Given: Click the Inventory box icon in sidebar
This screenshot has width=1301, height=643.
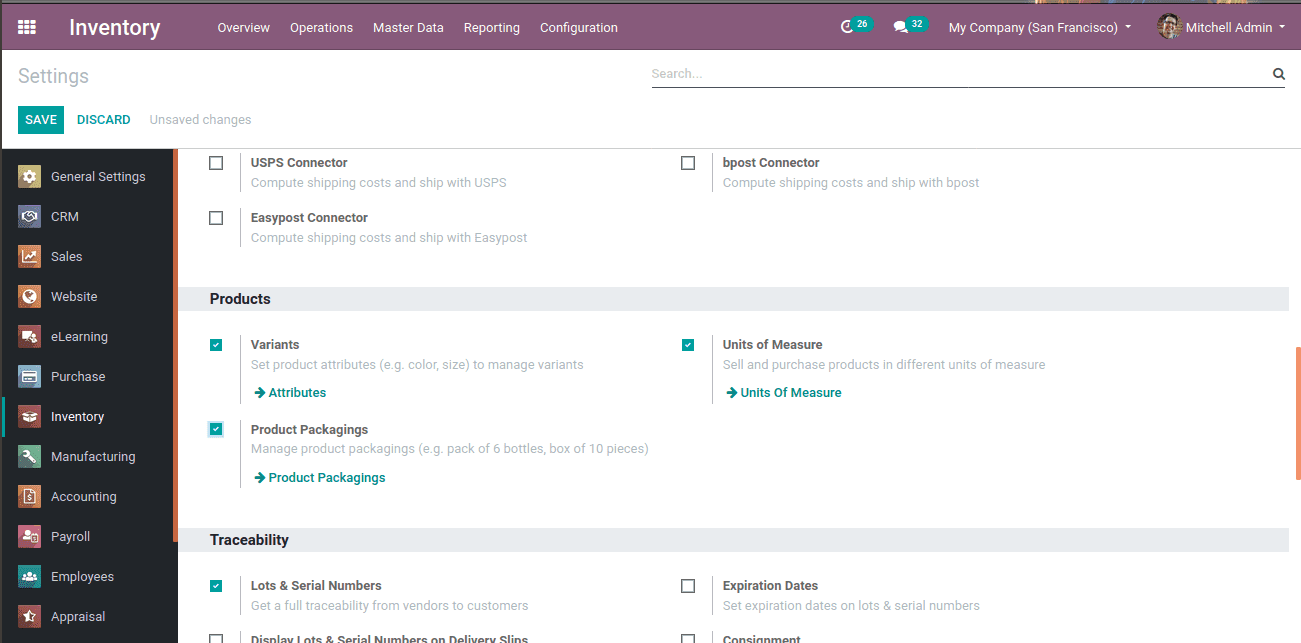Looking at the screenshot, I should pos(30,417).
